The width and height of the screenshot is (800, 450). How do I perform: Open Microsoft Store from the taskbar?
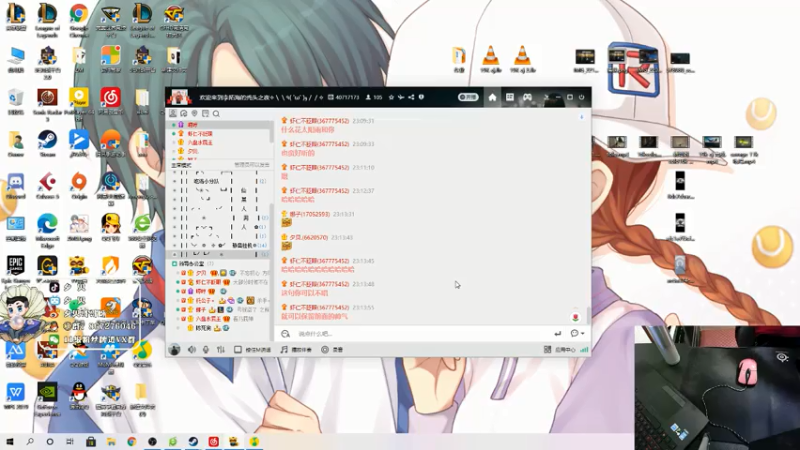[91, 441]
